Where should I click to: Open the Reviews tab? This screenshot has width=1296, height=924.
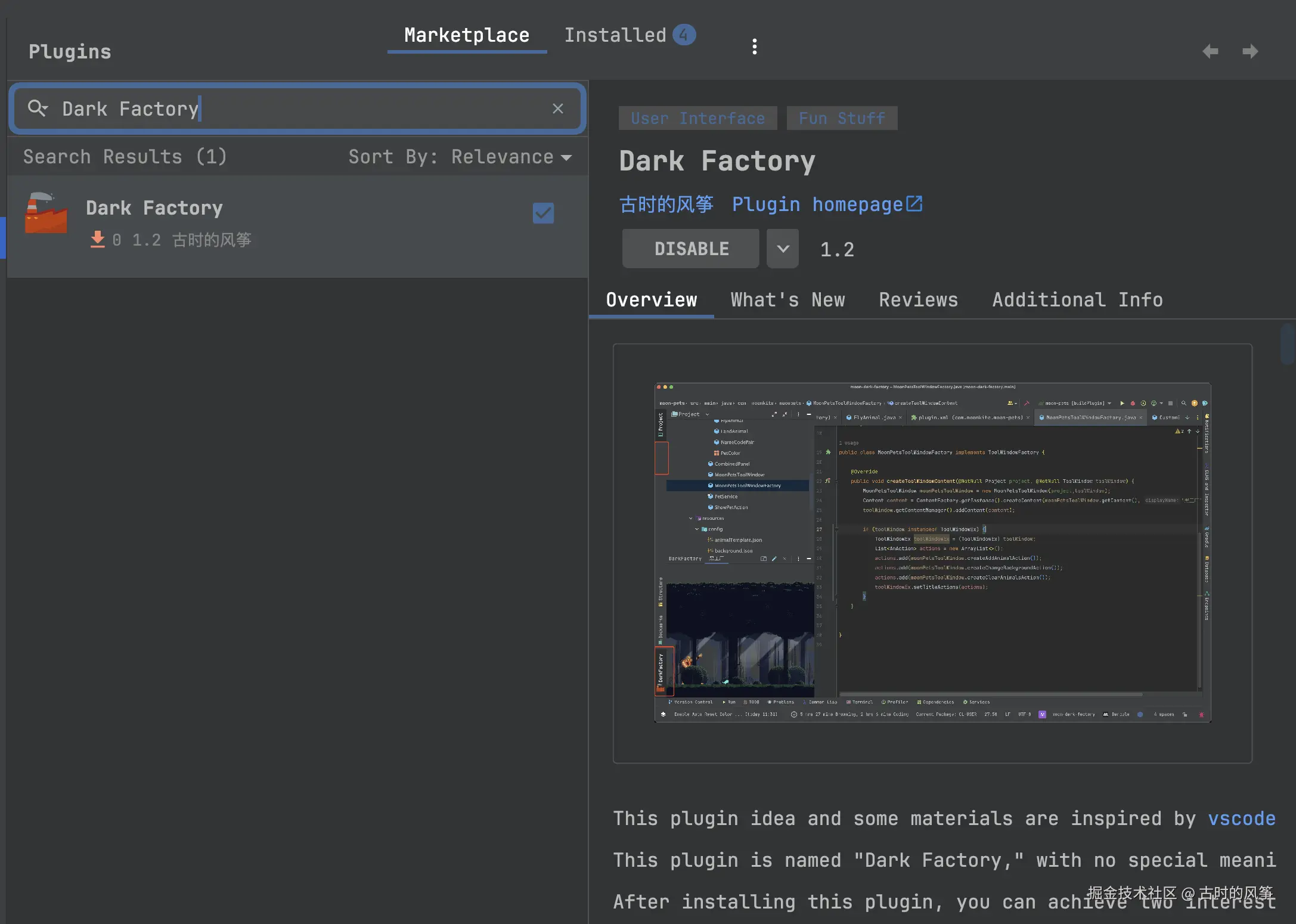918,300
